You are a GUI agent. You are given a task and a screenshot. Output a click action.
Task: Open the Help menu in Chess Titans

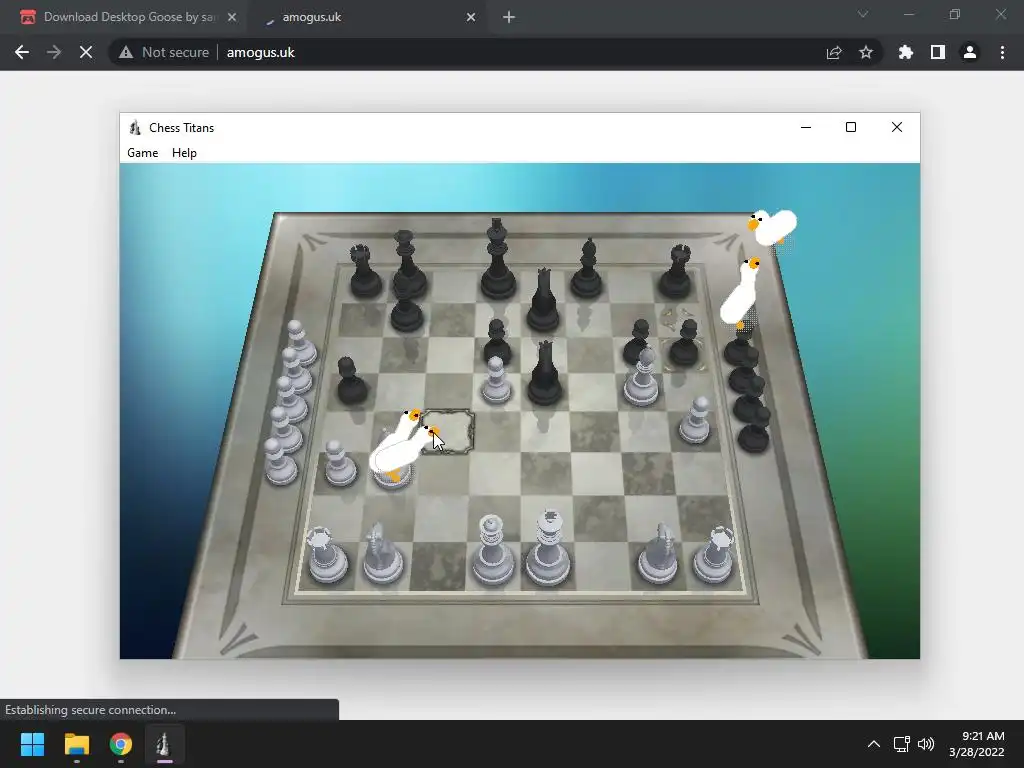pos(184,153)
